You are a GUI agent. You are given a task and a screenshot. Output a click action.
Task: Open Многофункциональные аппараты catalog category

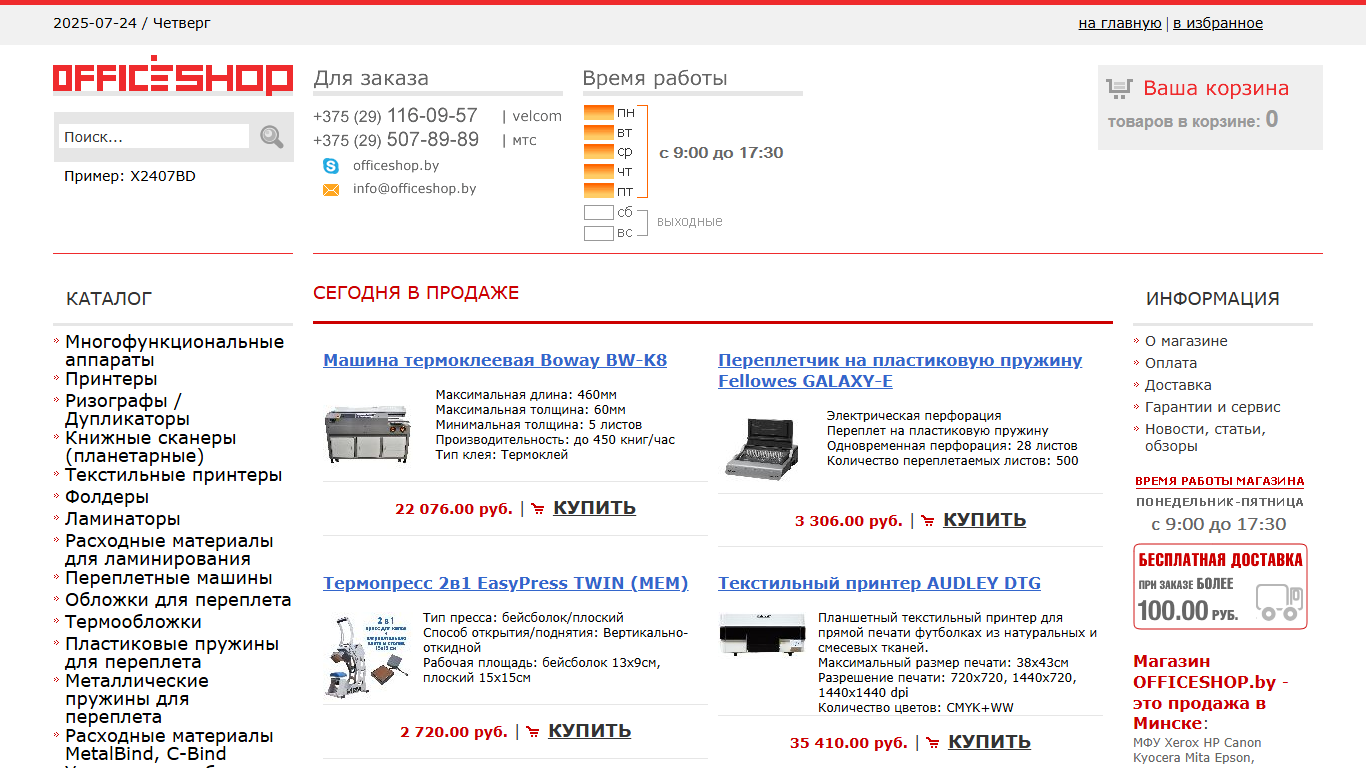point(175,351)
